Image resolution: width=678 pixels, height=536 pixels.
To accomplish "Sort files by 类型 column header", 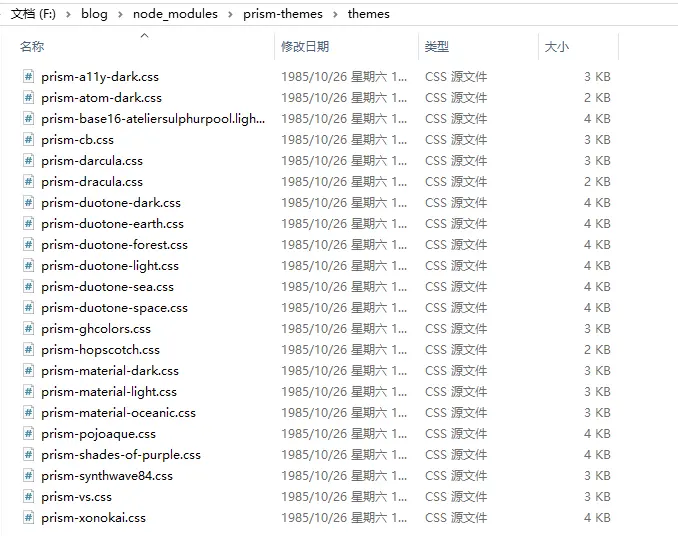I will pyautogui.click(x=437, y=46).
